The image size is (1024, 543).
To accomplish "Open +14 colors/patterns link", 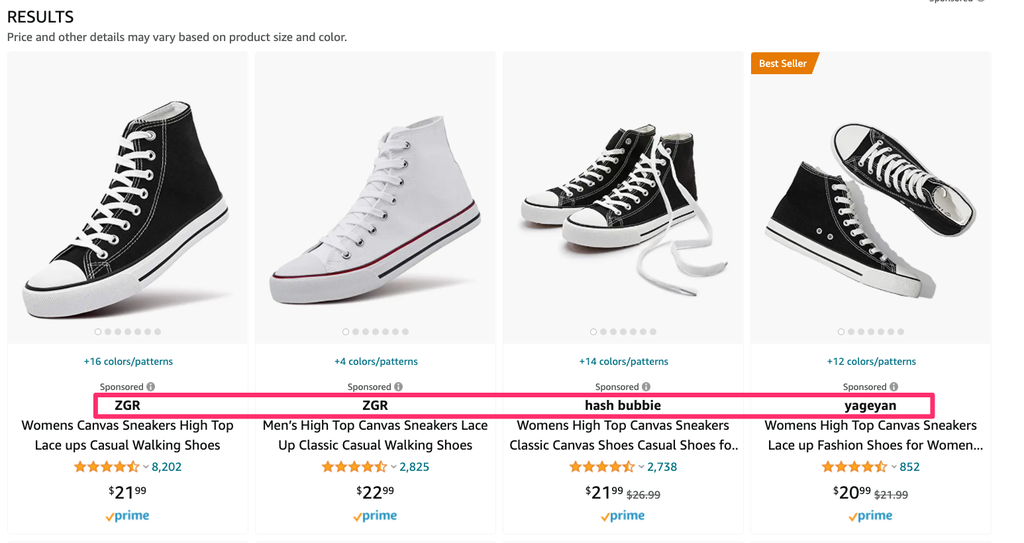I will pos(623,361).
